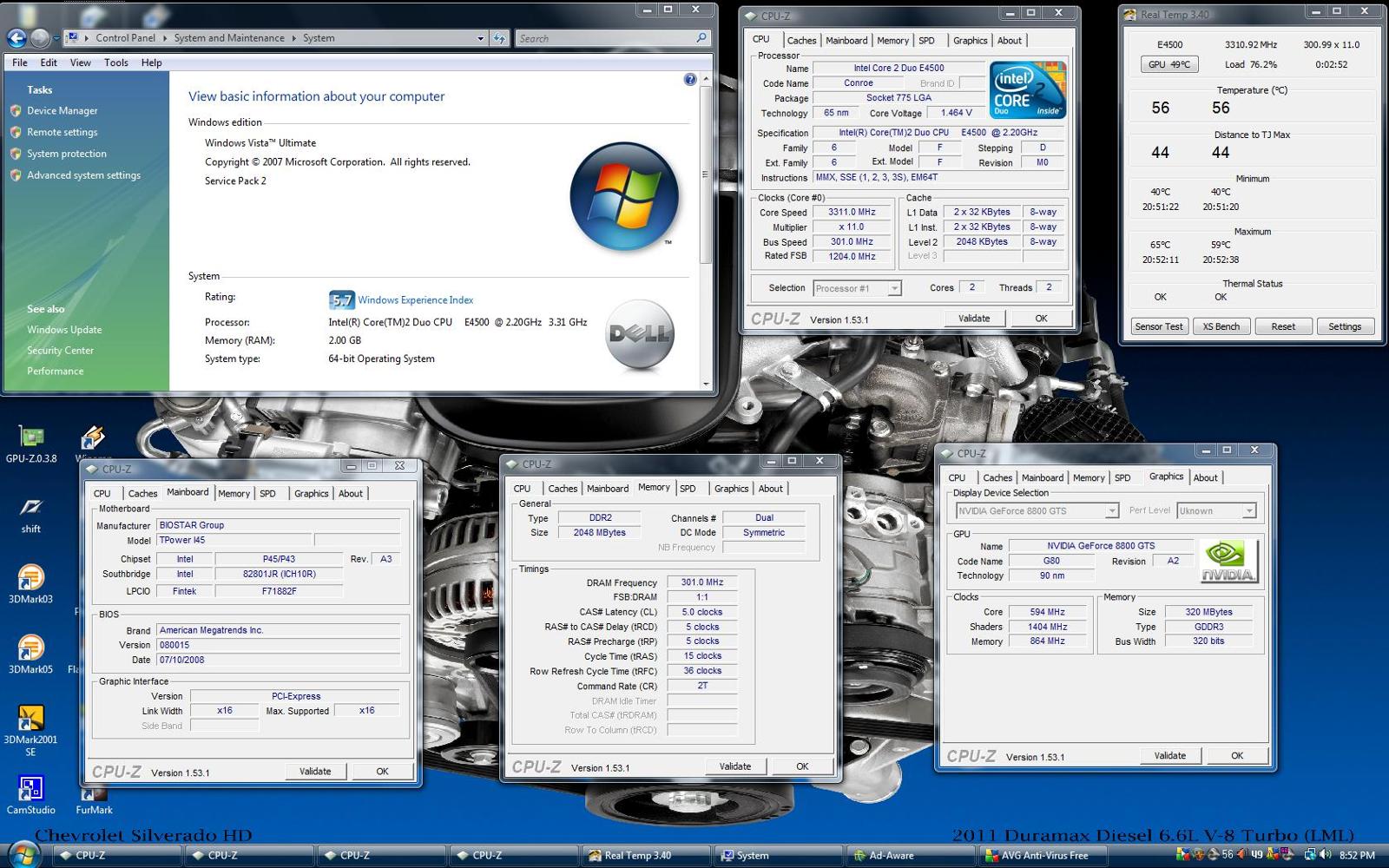Click shield icon beside Advanced system settings
This screenshot has width=1389, height=868.
click(16, 175)
